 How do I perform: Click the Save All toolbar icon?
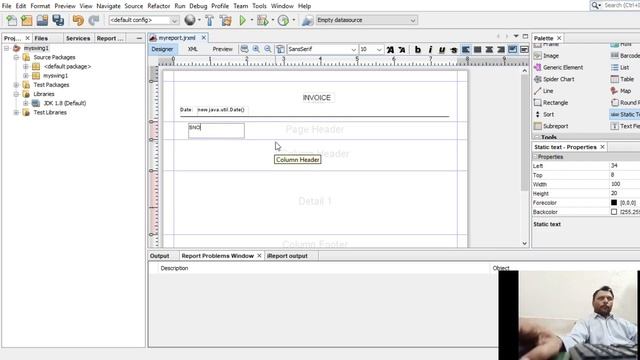pyautogui.click(x=58, y=20)
